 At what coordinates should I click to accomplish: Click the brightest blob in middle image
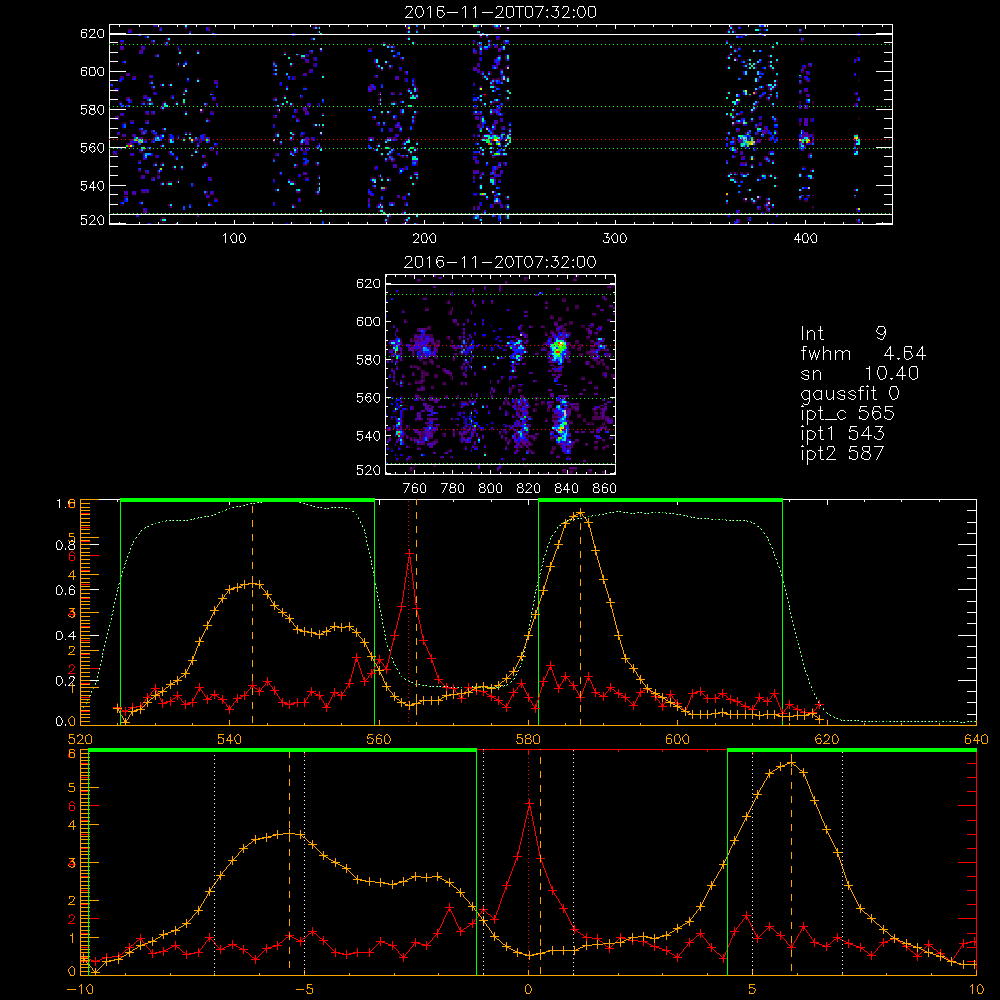pos(559,349)
